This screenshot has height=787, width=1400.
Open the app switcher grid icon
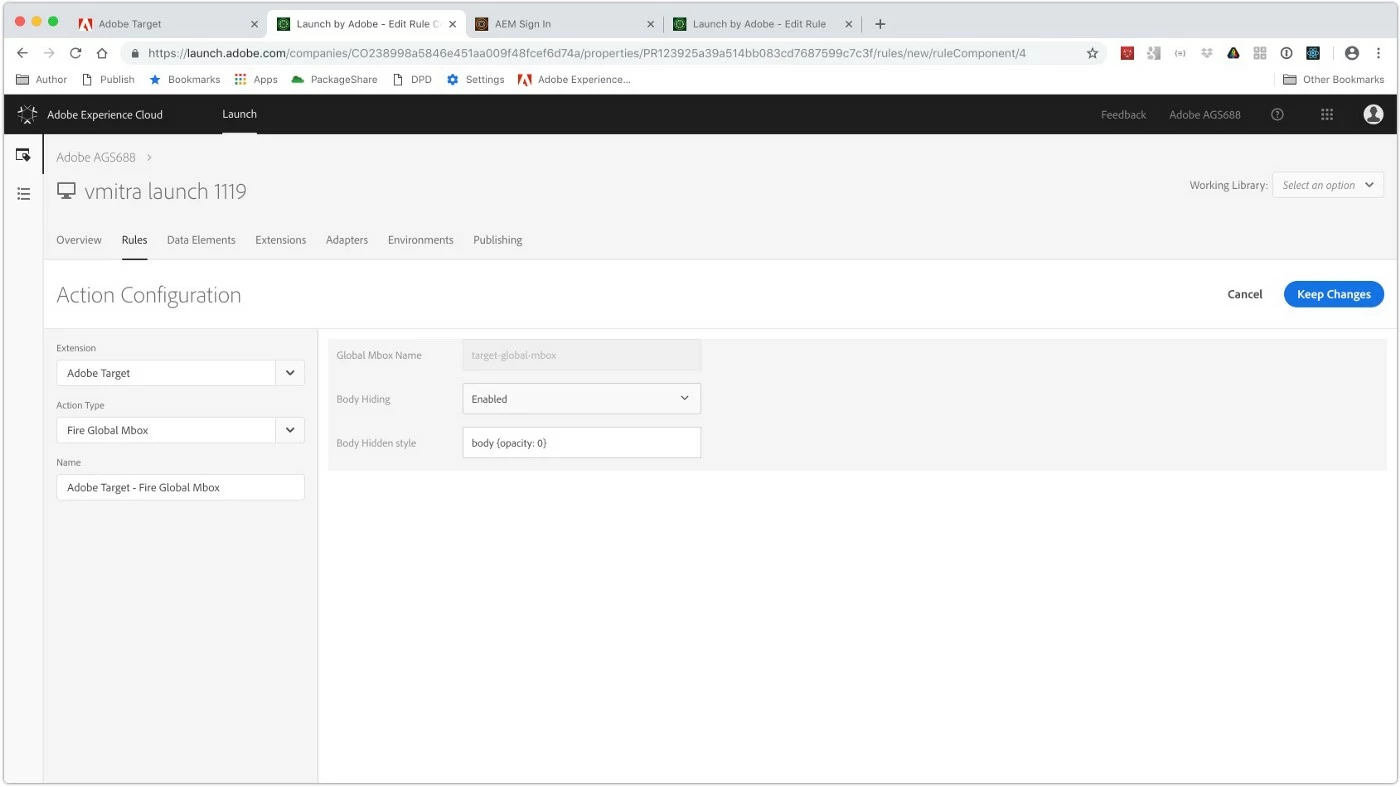pos(1327,115)
